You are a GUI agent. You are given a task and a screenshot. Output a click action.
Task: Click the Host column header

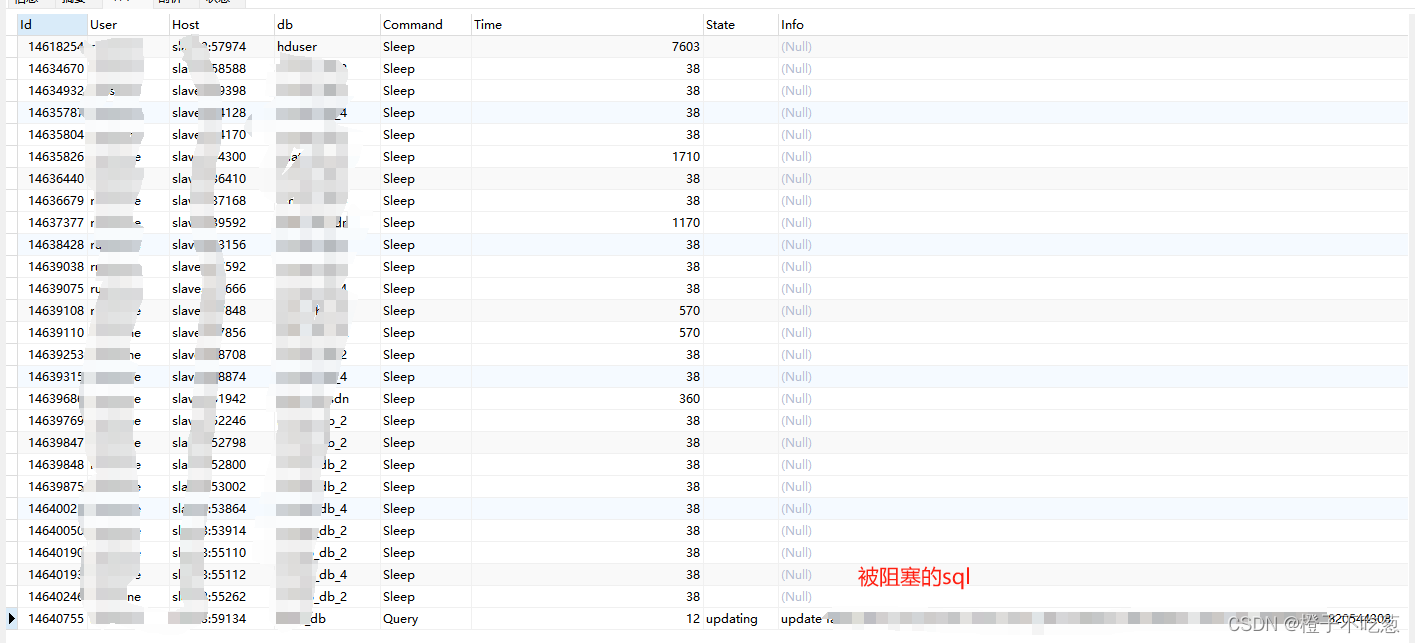tap(221, 24)
